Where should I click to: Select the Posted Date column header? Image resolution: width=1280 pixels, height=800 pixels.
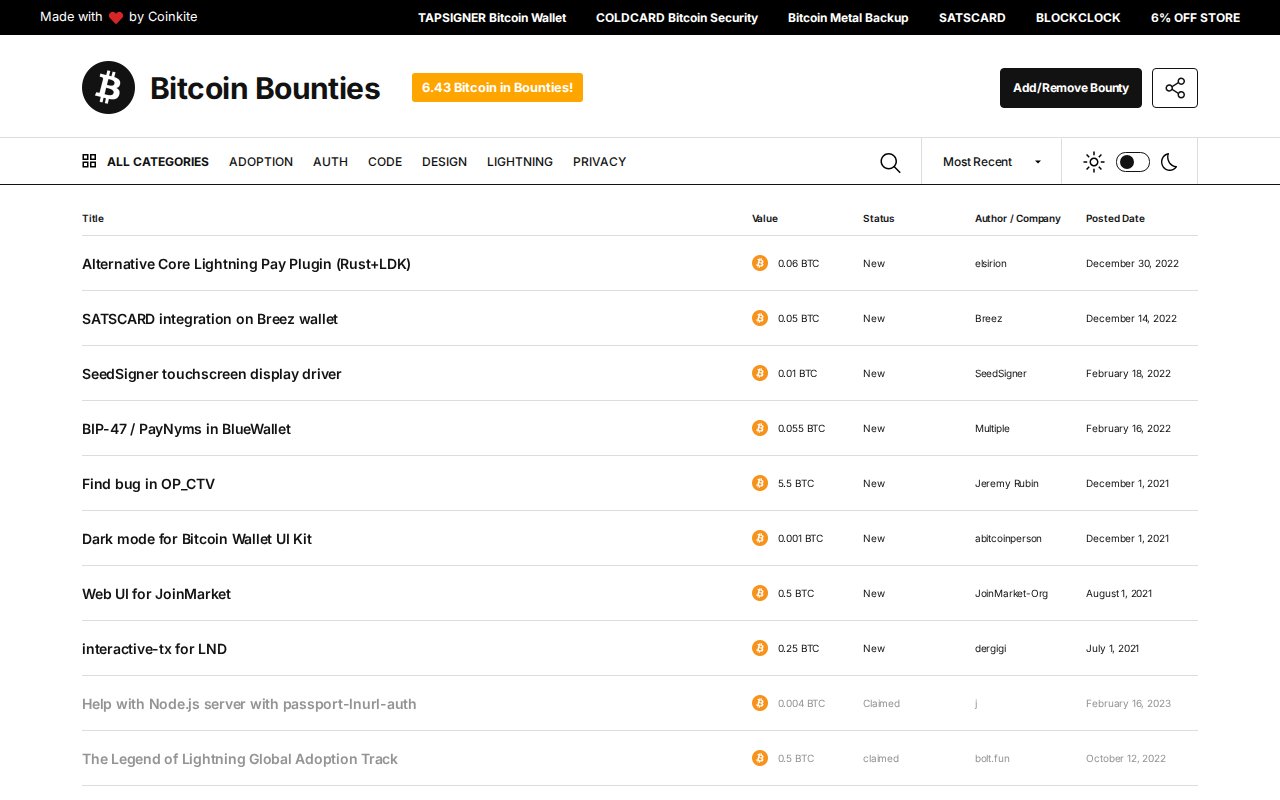[x=1114, y=218]
